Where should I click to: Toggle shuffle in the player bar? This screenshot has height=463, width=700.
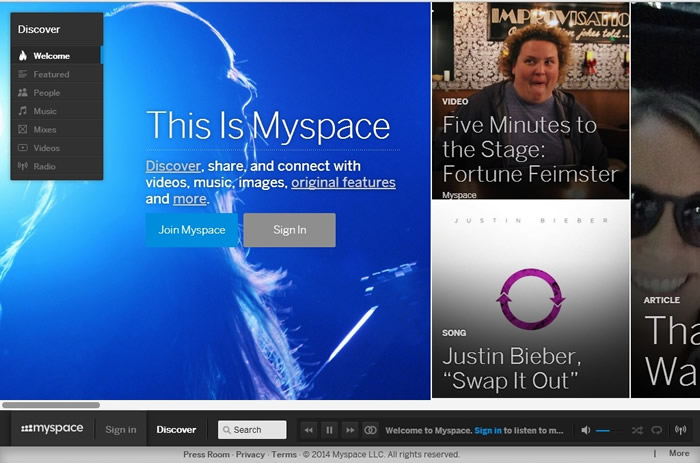637,430
